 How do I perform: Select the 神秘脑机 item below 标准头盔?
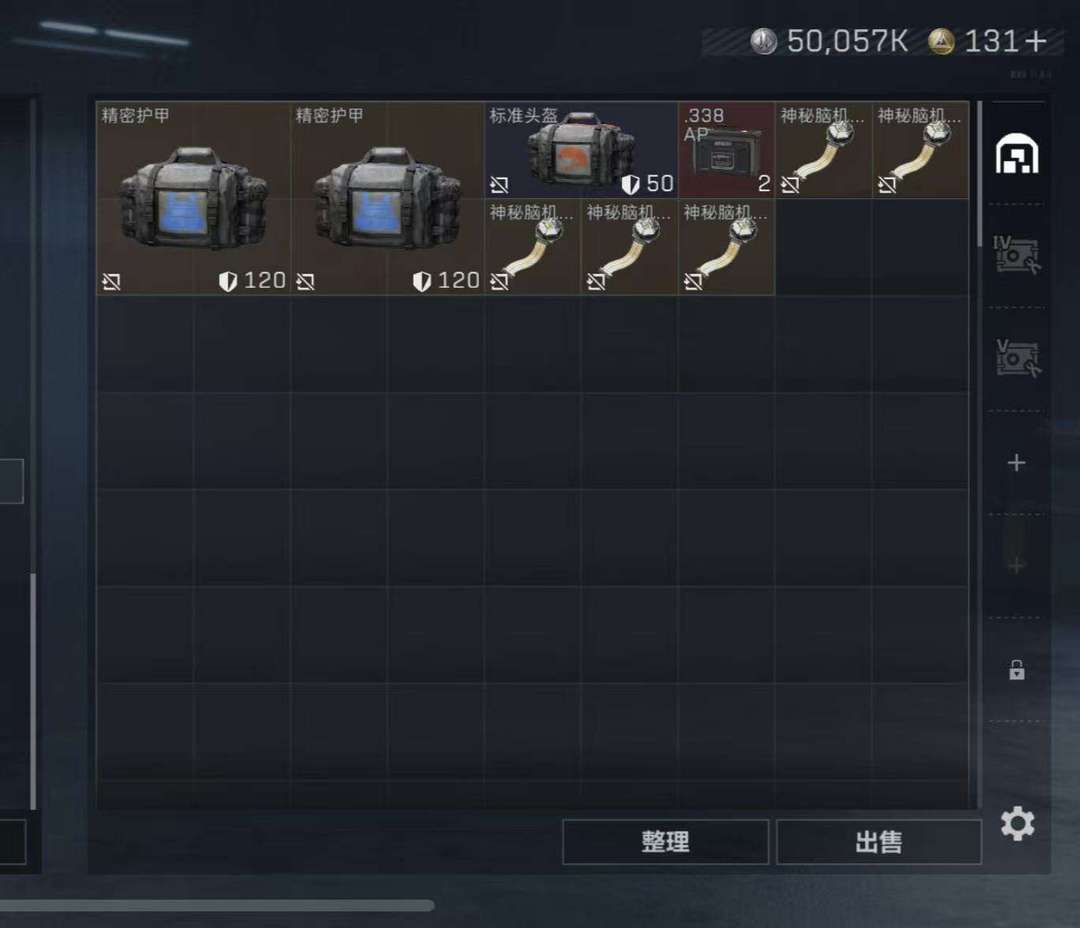point(532,247)
